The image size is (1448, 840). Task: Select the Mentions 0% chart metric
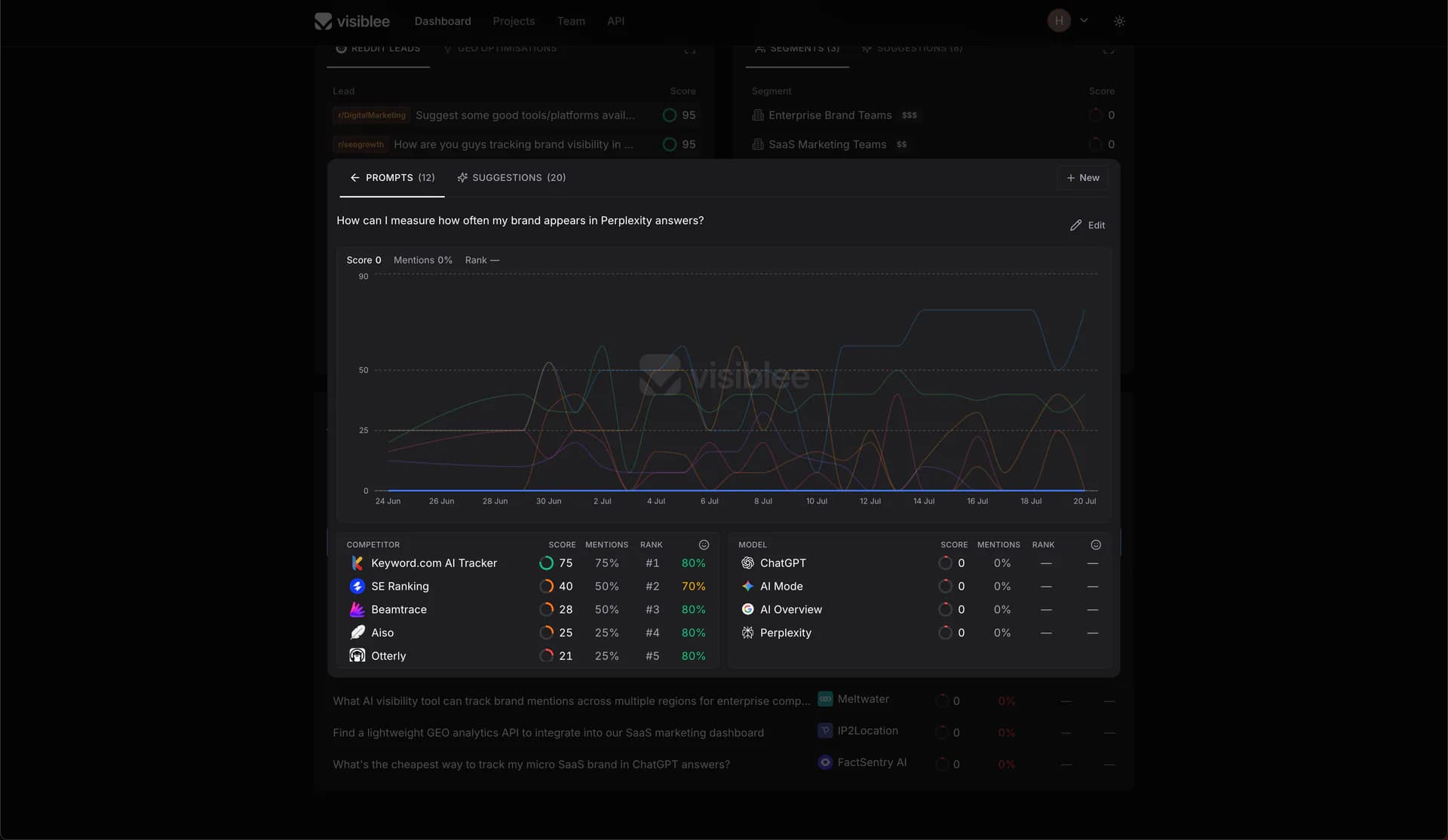(x=423, y=260)
